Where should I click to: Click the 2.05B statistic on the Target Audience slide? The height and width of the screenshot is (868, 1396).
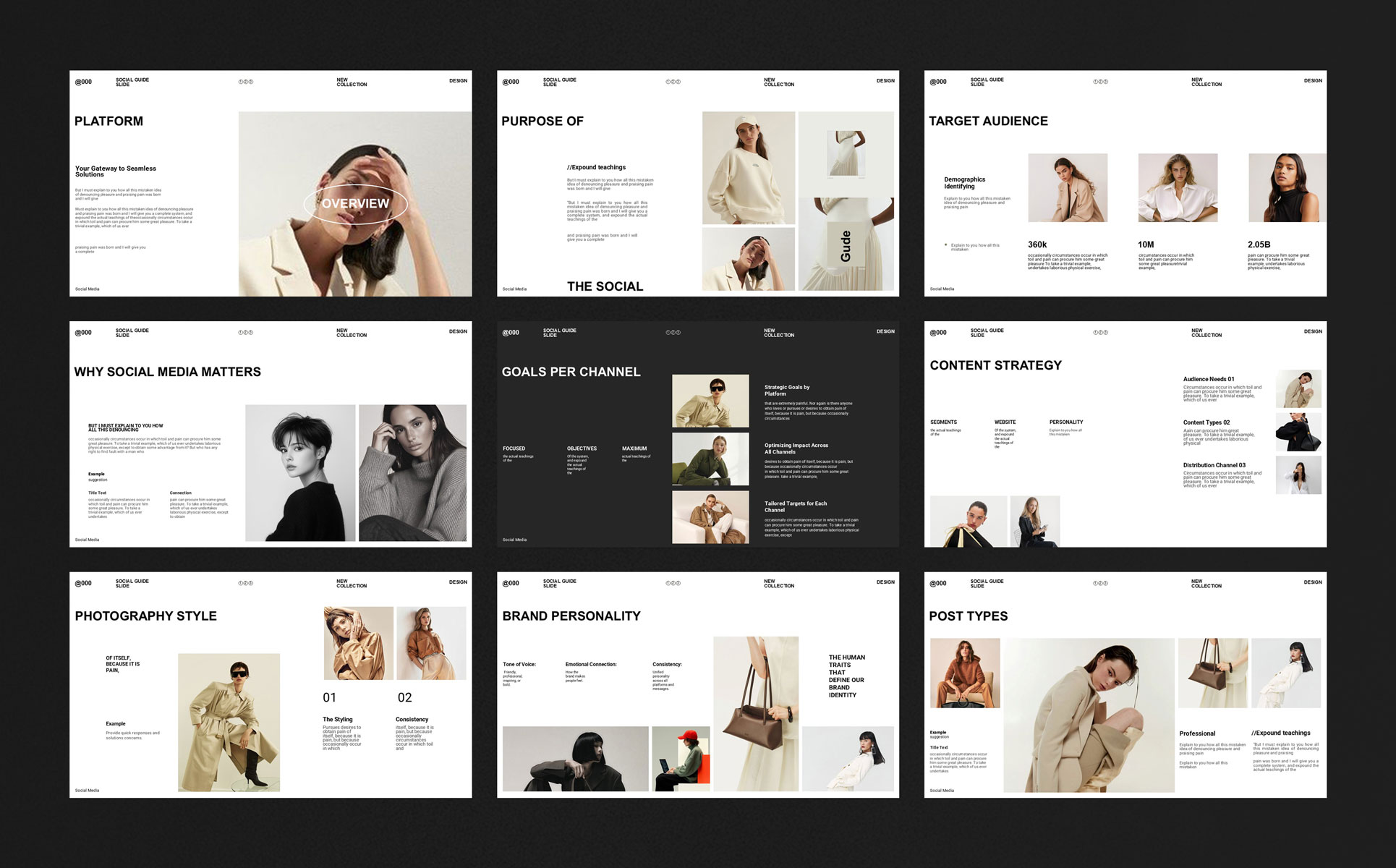[1259, 244]
